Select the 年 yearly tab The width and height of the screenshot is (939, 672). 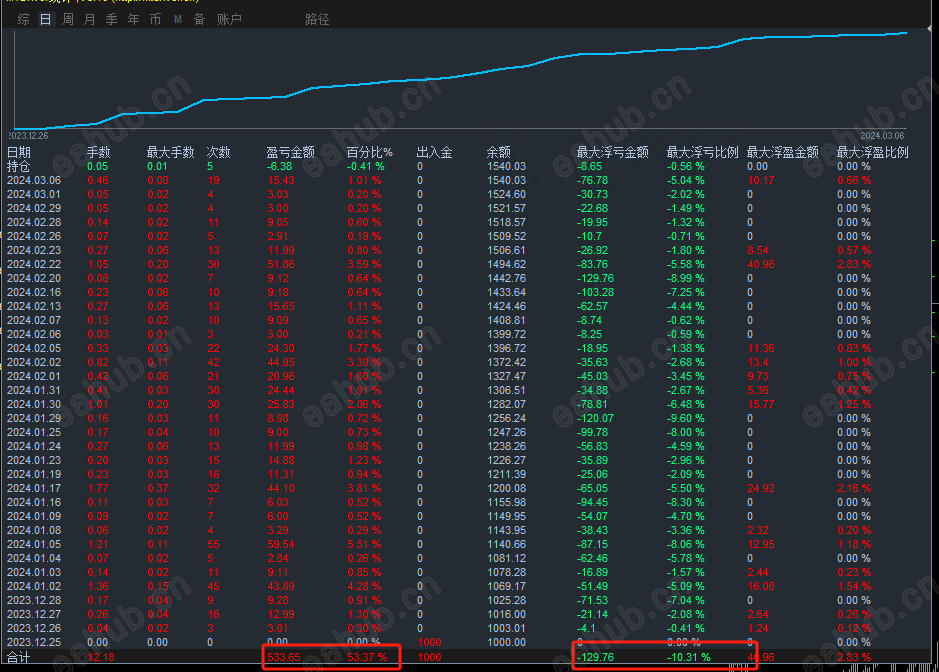(133, 19)
